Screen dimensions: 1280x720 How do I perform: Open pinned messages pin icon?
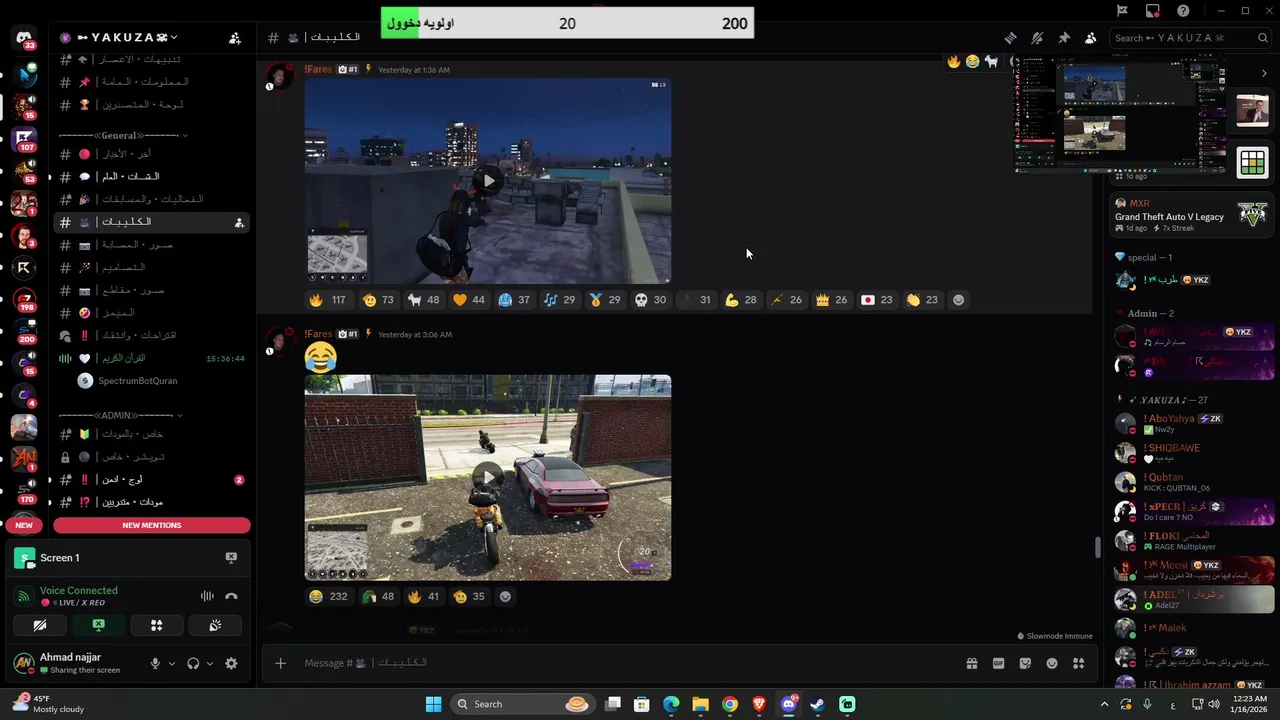(x=1064, y=38)
